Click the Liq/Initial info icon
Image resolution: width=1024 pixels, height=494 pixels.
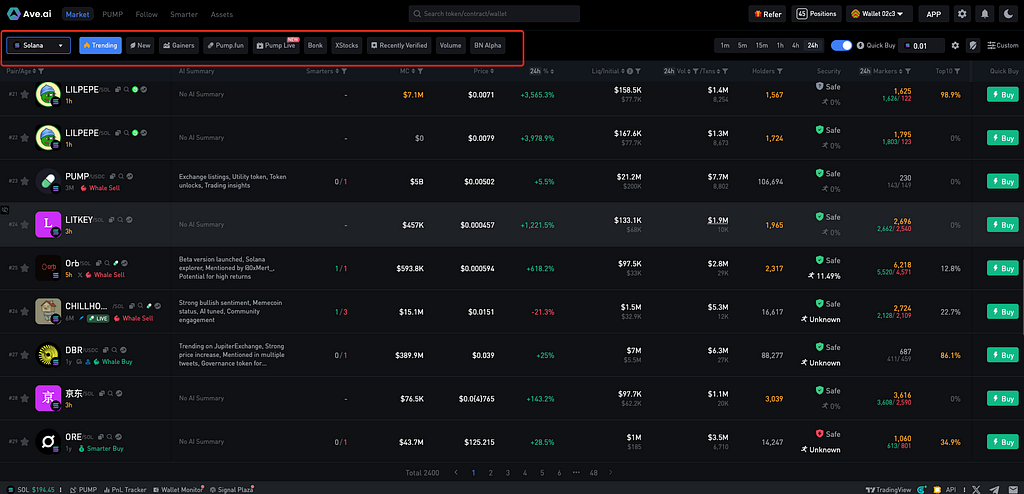click(630, 71)
